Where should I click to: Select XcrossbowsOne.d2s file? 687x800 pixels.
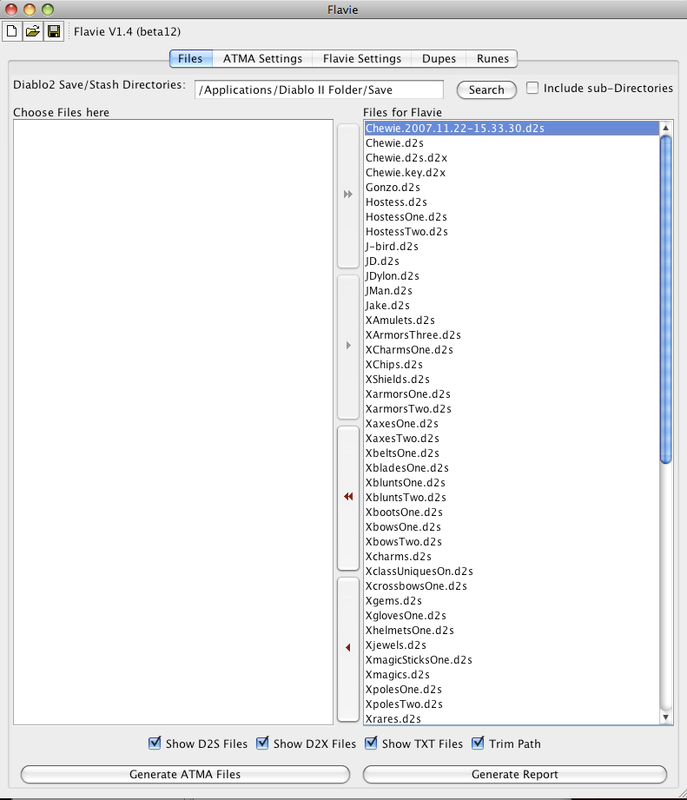point(512,587)
